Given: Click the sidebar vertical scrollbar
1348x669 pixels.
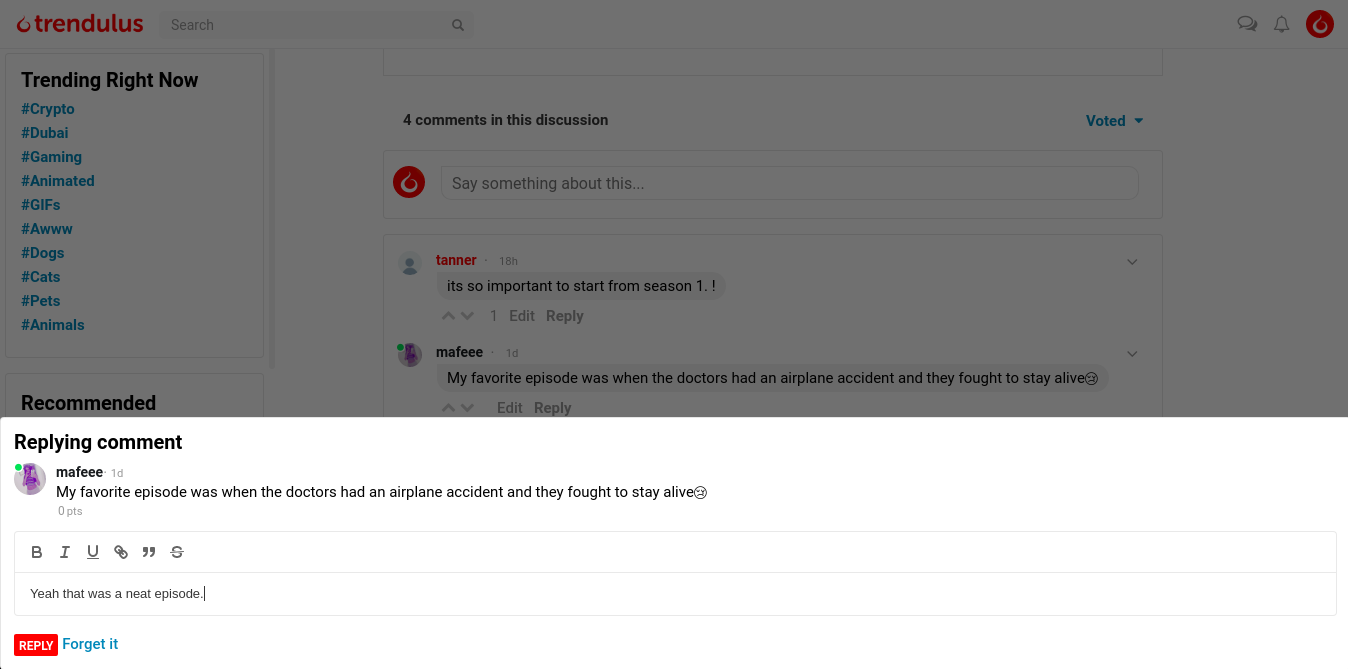Looking at the screenshot, I should [272, 210].
